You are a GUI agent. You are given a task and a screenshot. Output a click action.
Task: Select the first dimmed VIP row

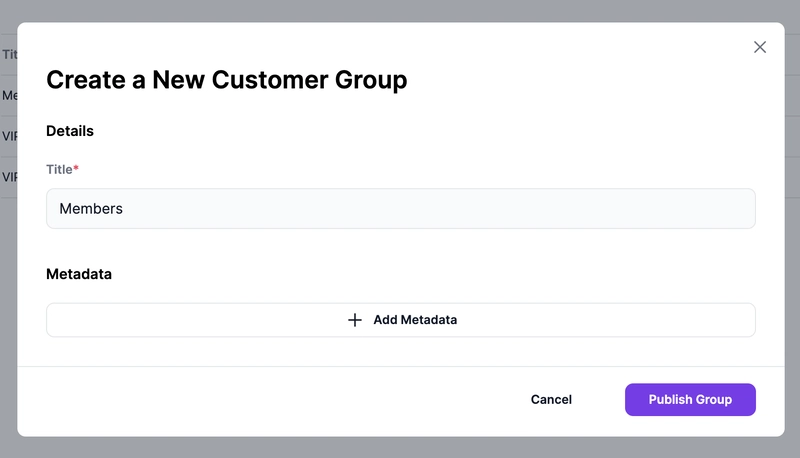[x=8, y=136]
